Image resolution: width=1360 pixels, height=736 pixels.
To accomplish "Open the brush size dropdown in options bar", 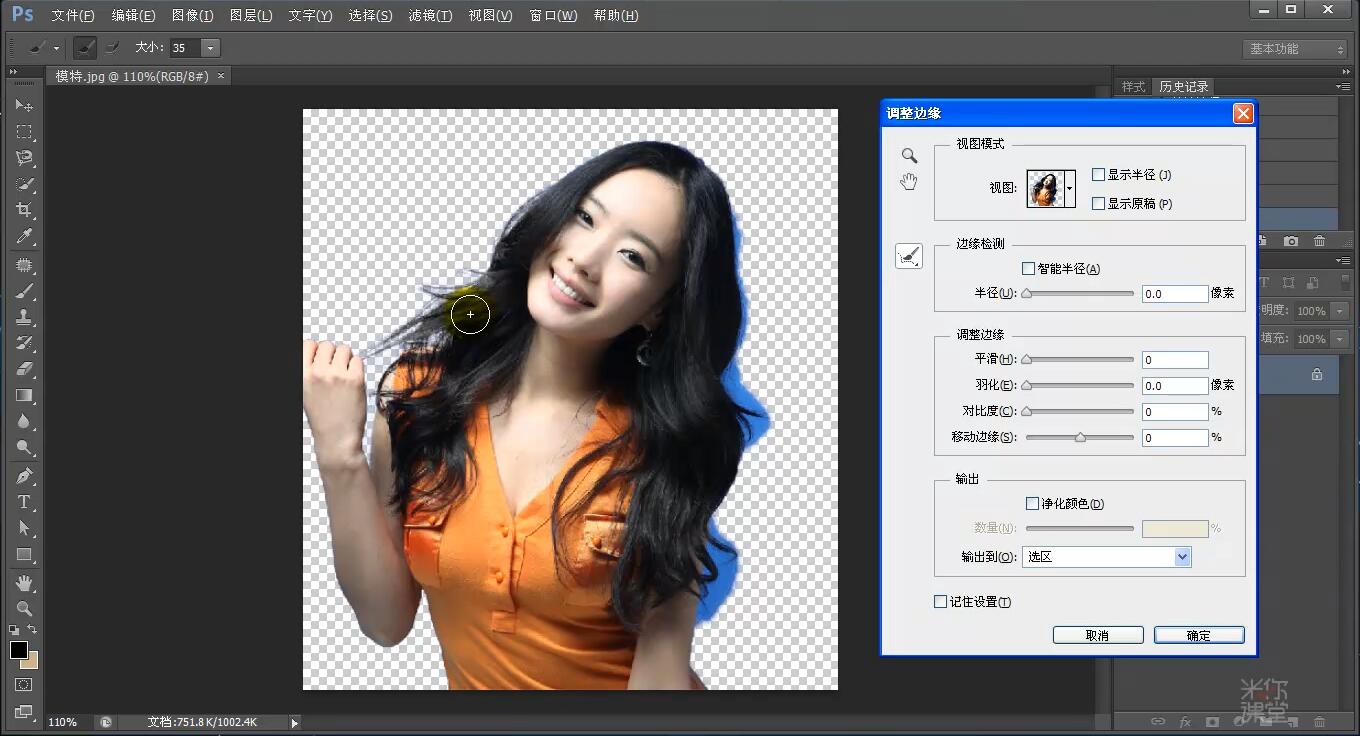I will click(x=210, y=47).
